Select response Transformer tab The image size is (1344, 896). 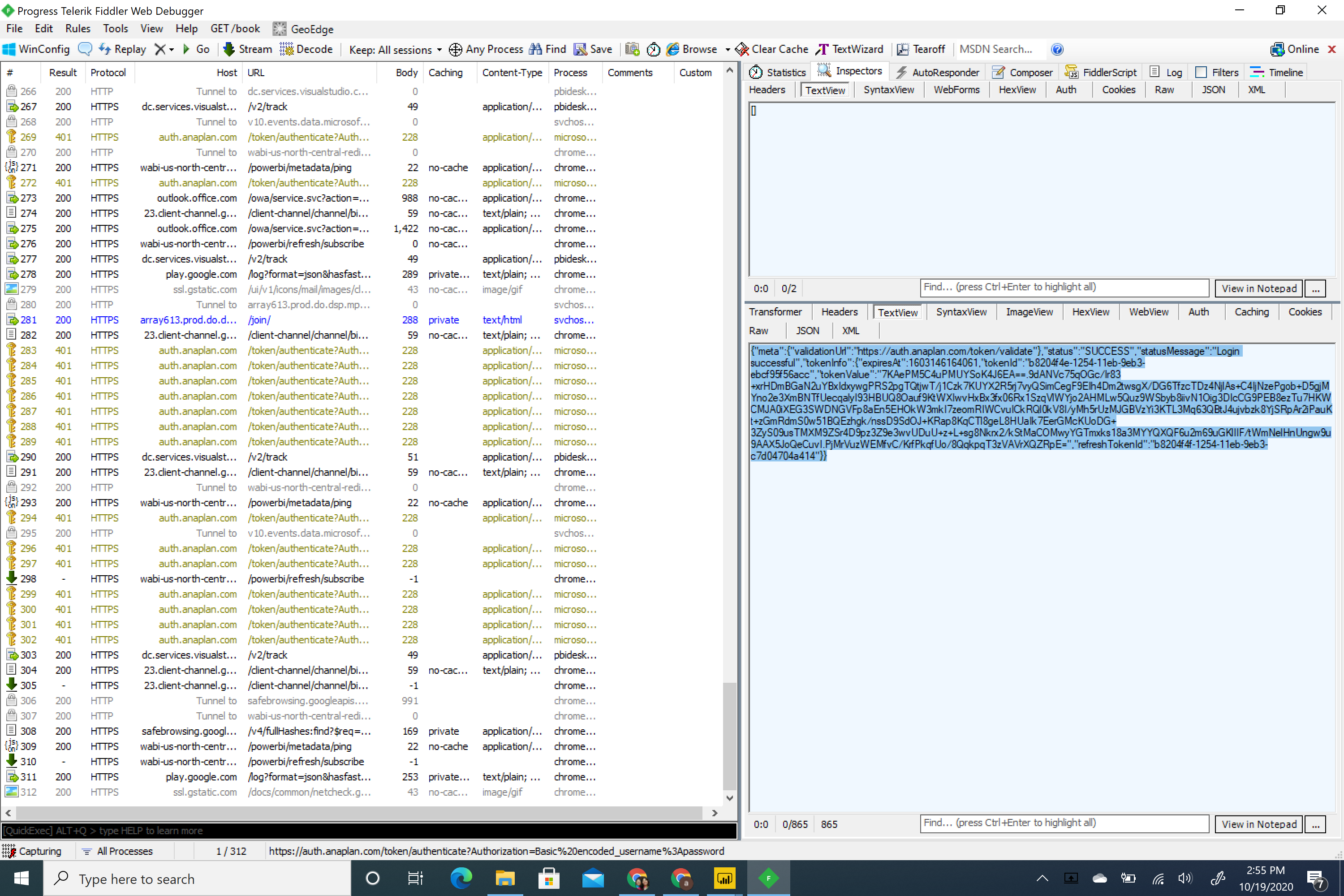775,312
